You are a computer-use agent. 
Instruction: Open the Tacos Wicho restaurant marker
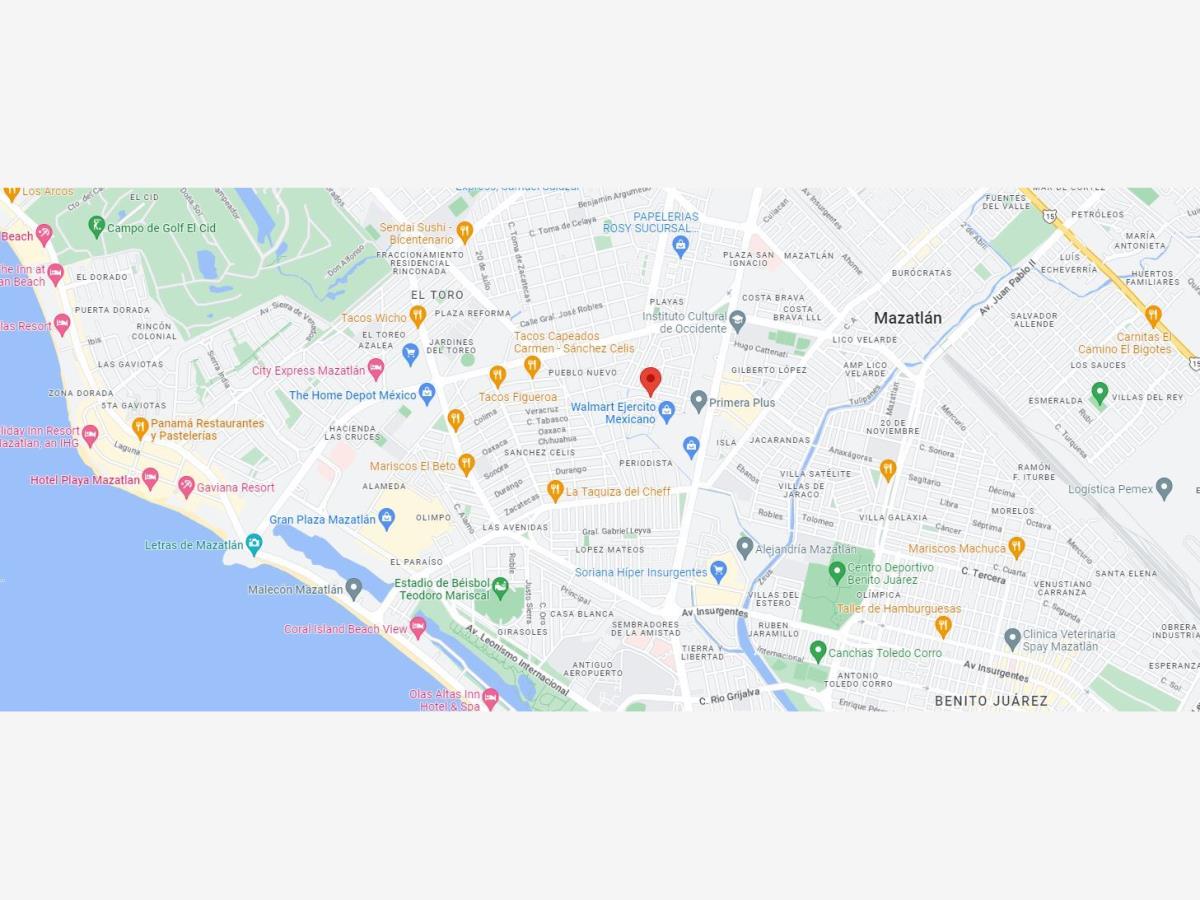[x=418, y=317]
